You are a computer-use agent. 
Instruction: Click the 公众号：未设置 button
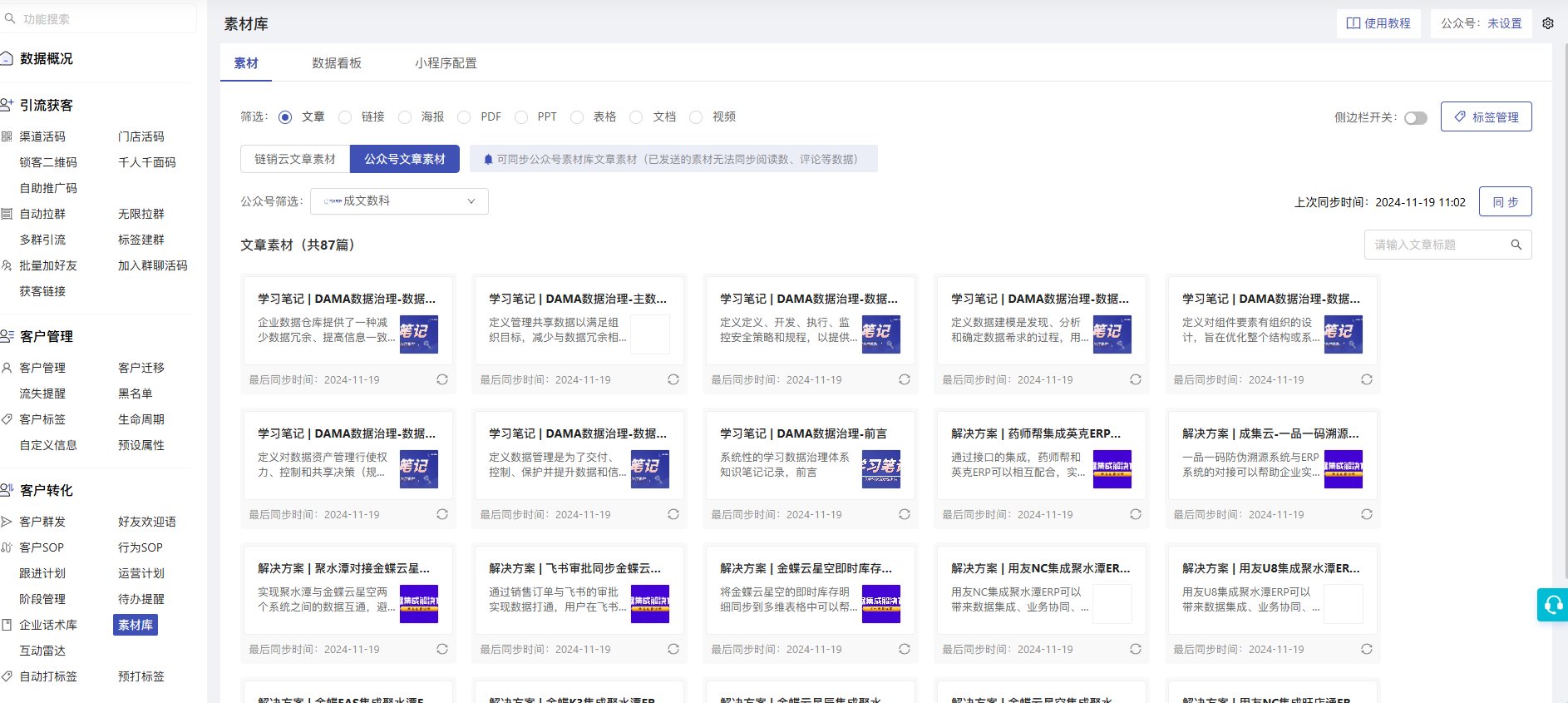pos(1482,23)
